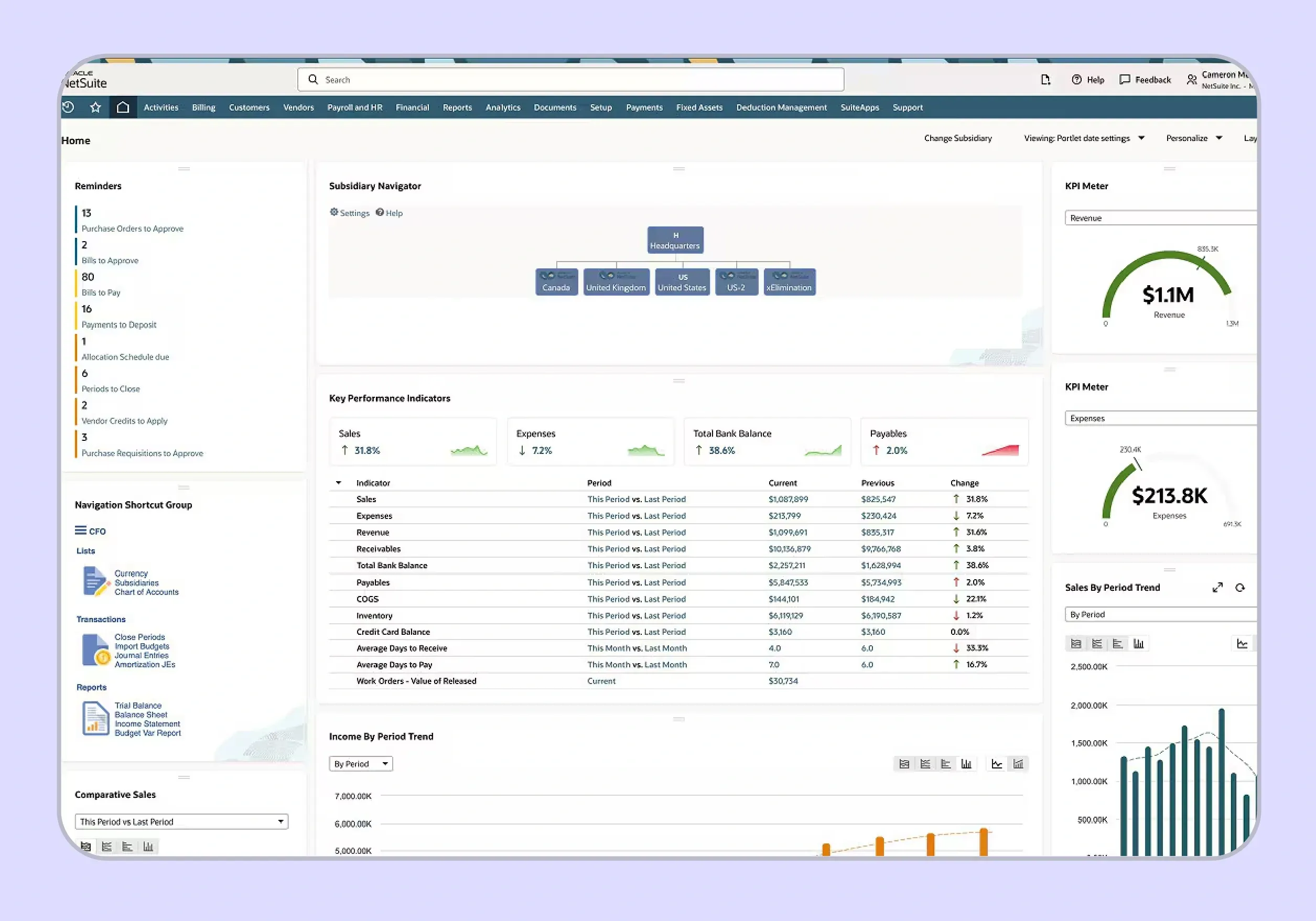The height and width of the screenshot is (921, 1316).
Task: Open the Deduction Management menu
Action: click(x=782, y=107)
